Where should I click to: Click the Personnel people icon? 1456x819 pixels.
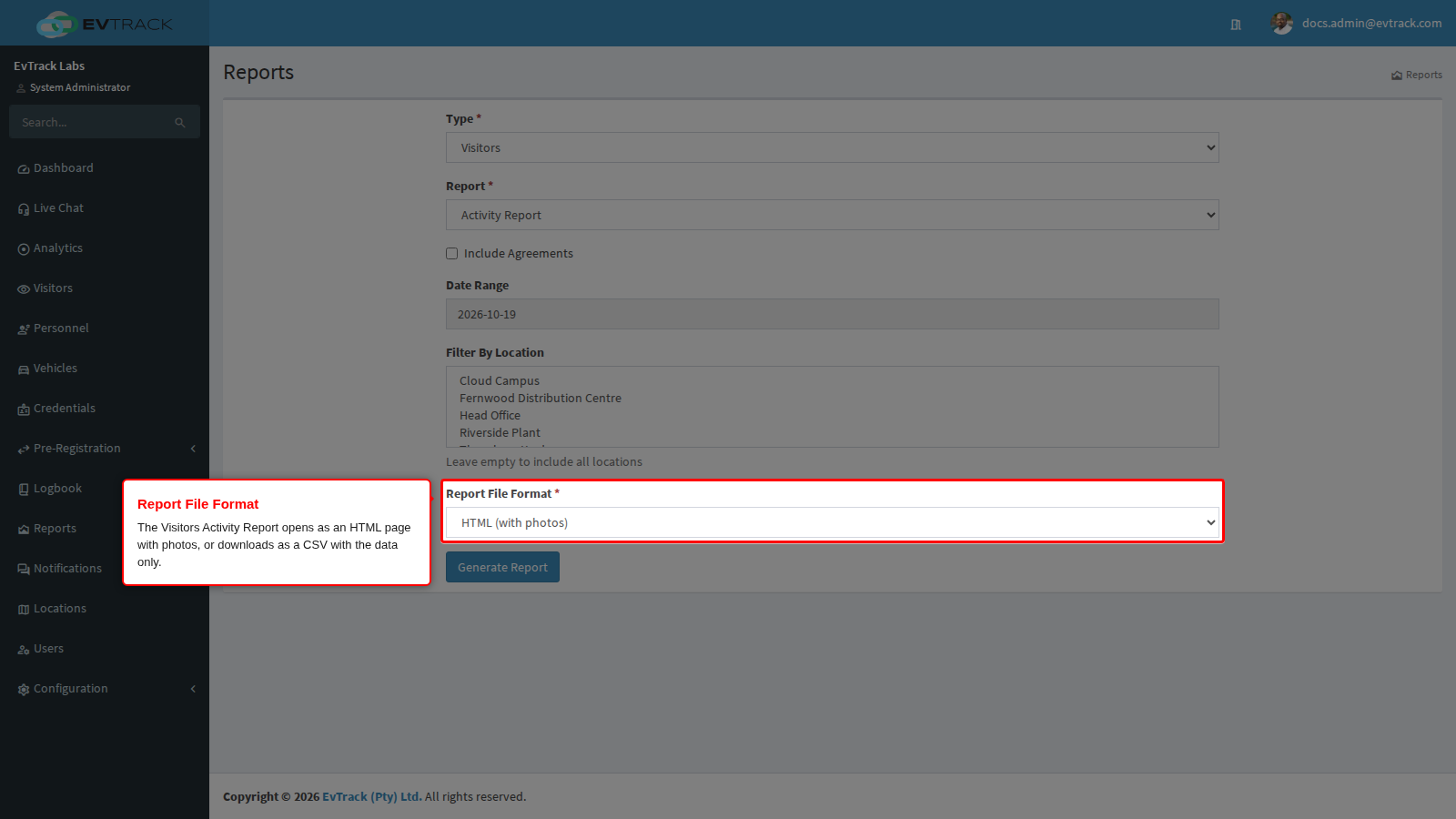(24, 329)
